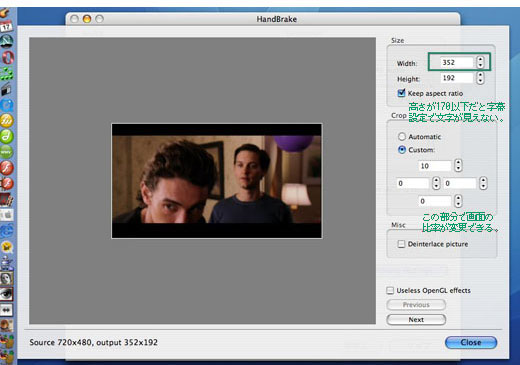Select Custom crop radio button
520x365 pixels.
click(402, 150)
